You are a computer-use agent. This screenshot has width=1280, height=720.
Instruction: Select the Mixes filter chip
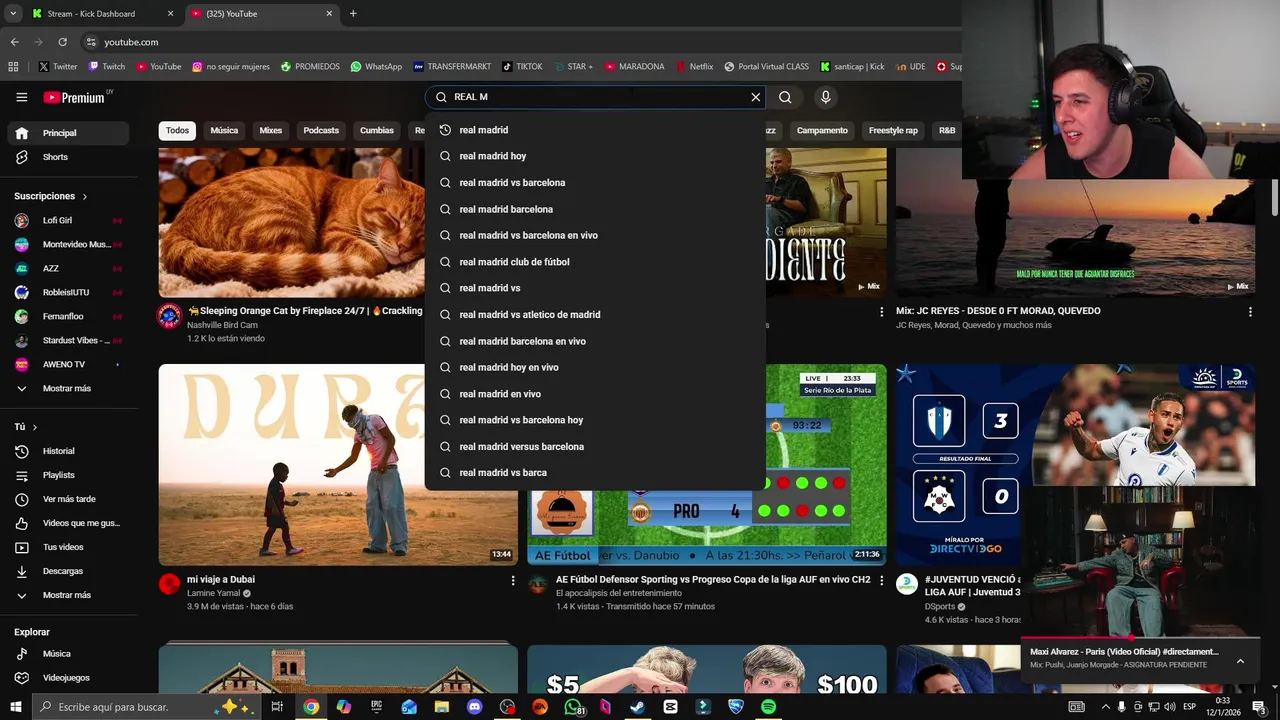(x=270, y=130)
